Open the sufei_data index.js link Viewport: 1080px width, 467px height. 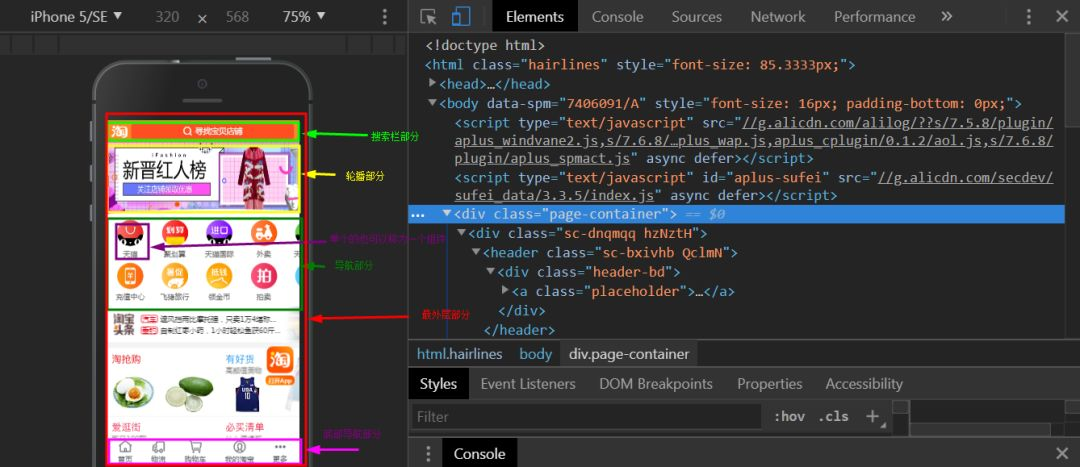tap(754, 187)
